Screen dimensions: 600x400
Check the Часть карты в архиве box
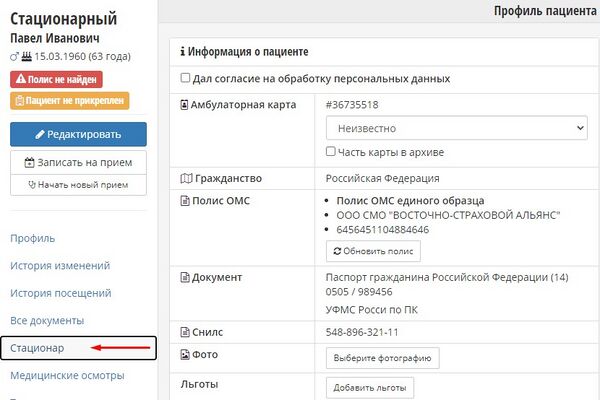point(331,151)
